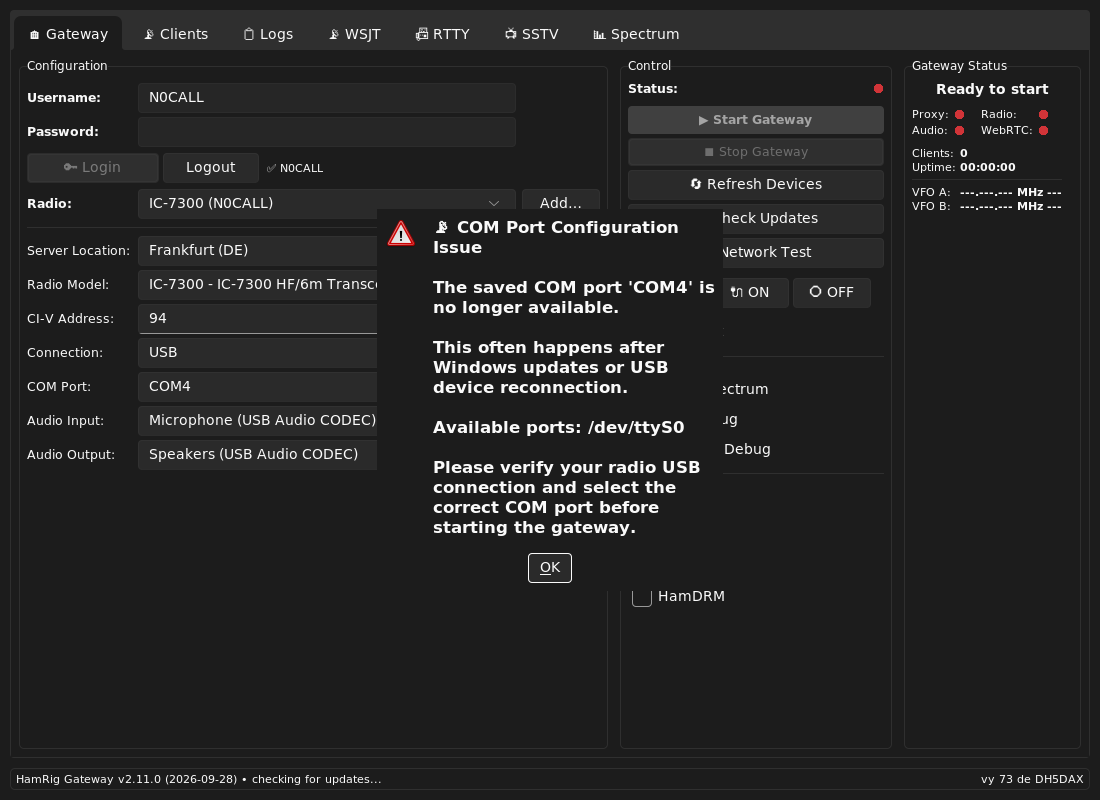Click the RTTY tab printer icon

tap(422, 34)
